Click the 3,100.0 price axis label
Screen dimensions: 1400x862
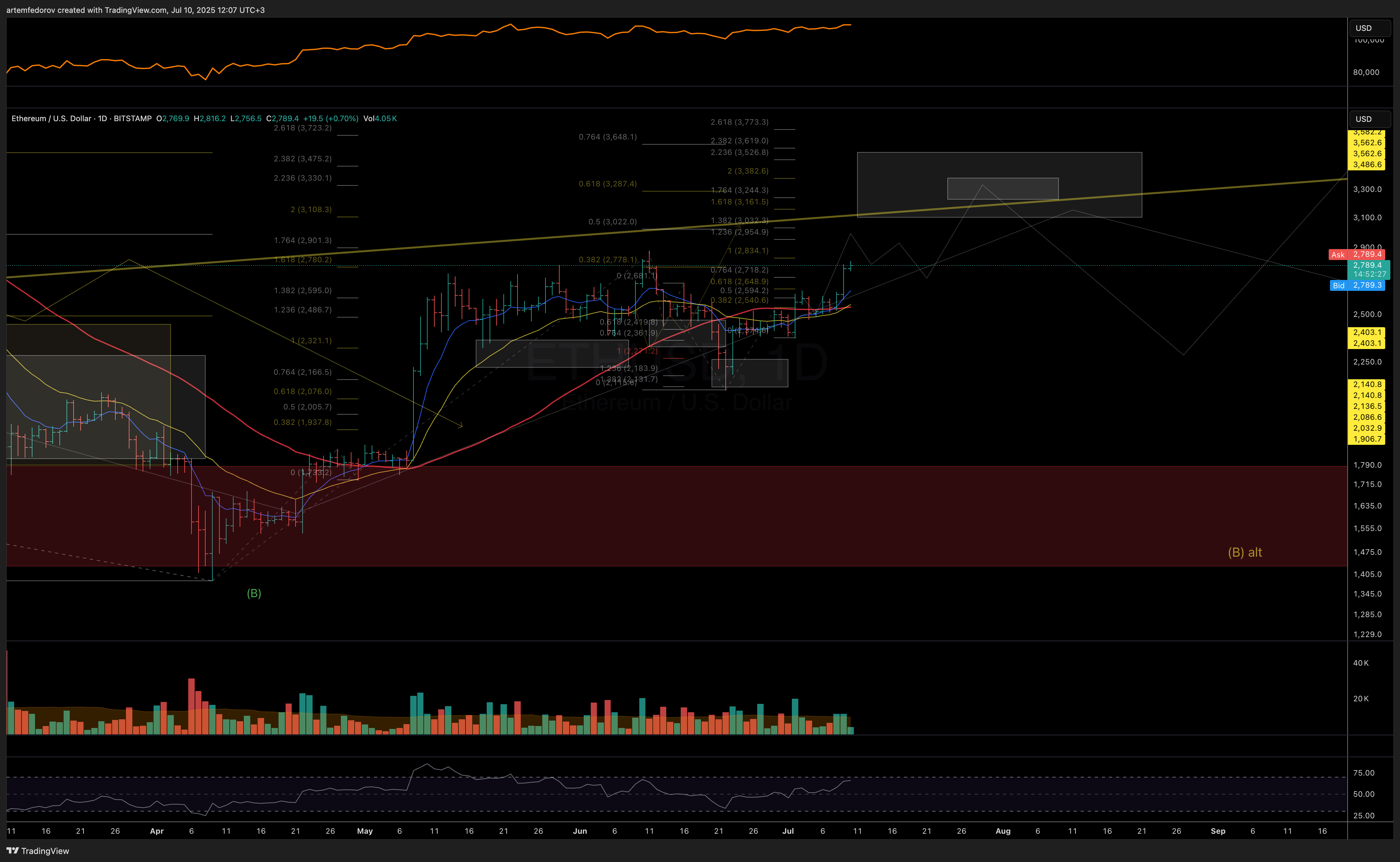pyautogui.click(x=1367, y=218)
